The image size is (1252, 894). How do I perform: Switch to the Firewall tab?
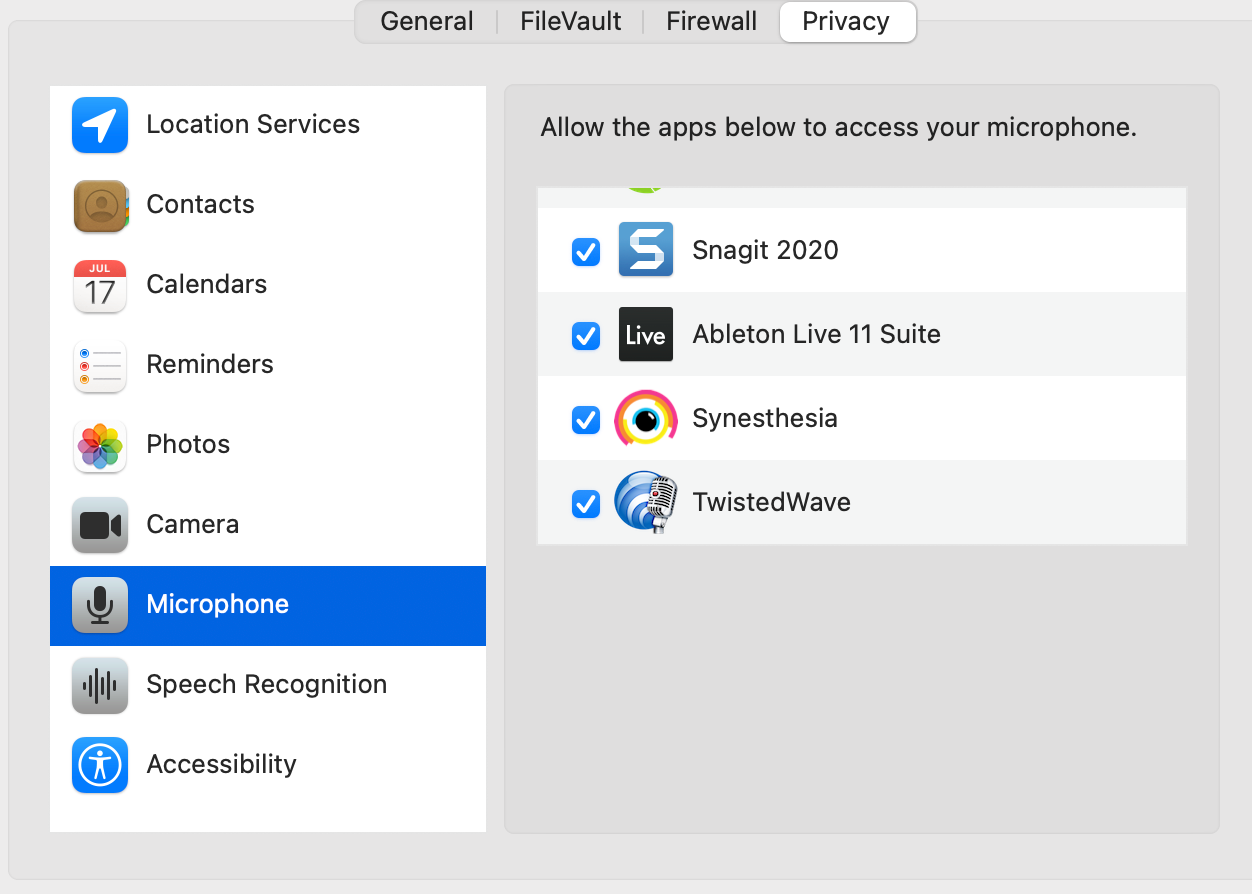coord(711,22)
